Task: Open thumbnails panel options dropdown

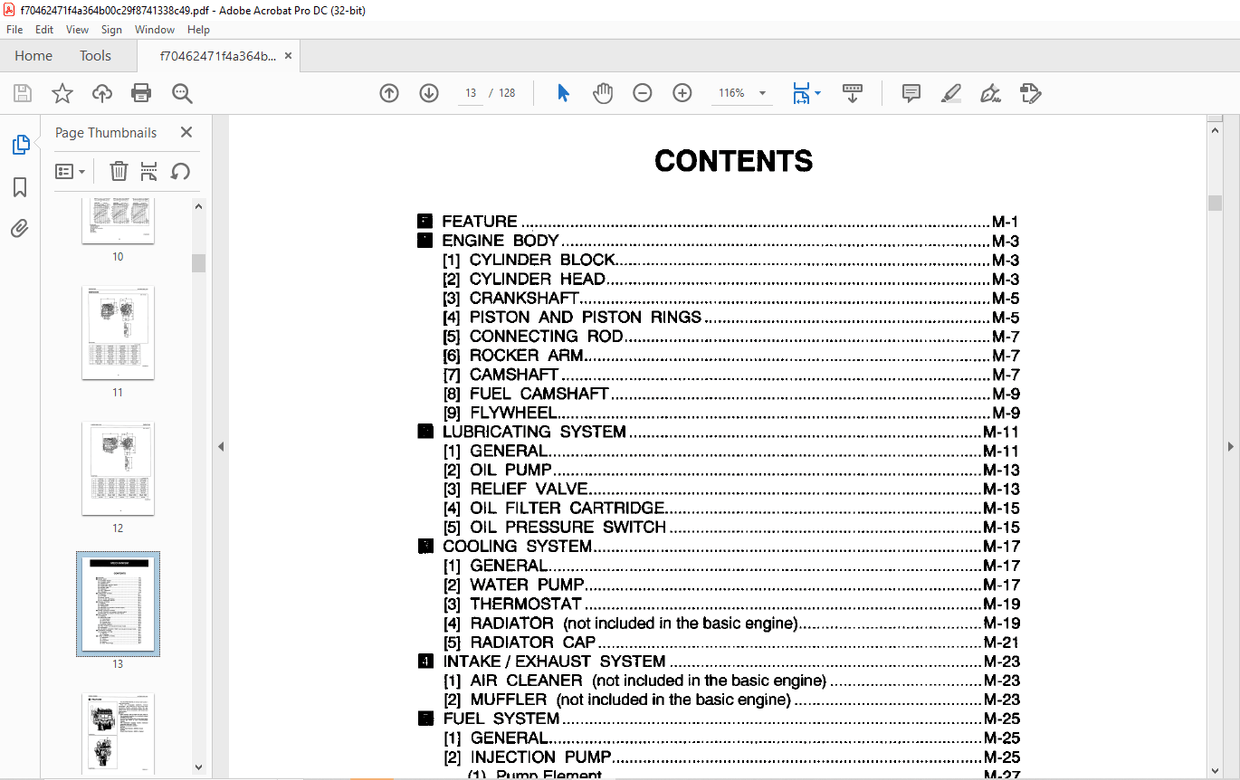Action: 69,171
